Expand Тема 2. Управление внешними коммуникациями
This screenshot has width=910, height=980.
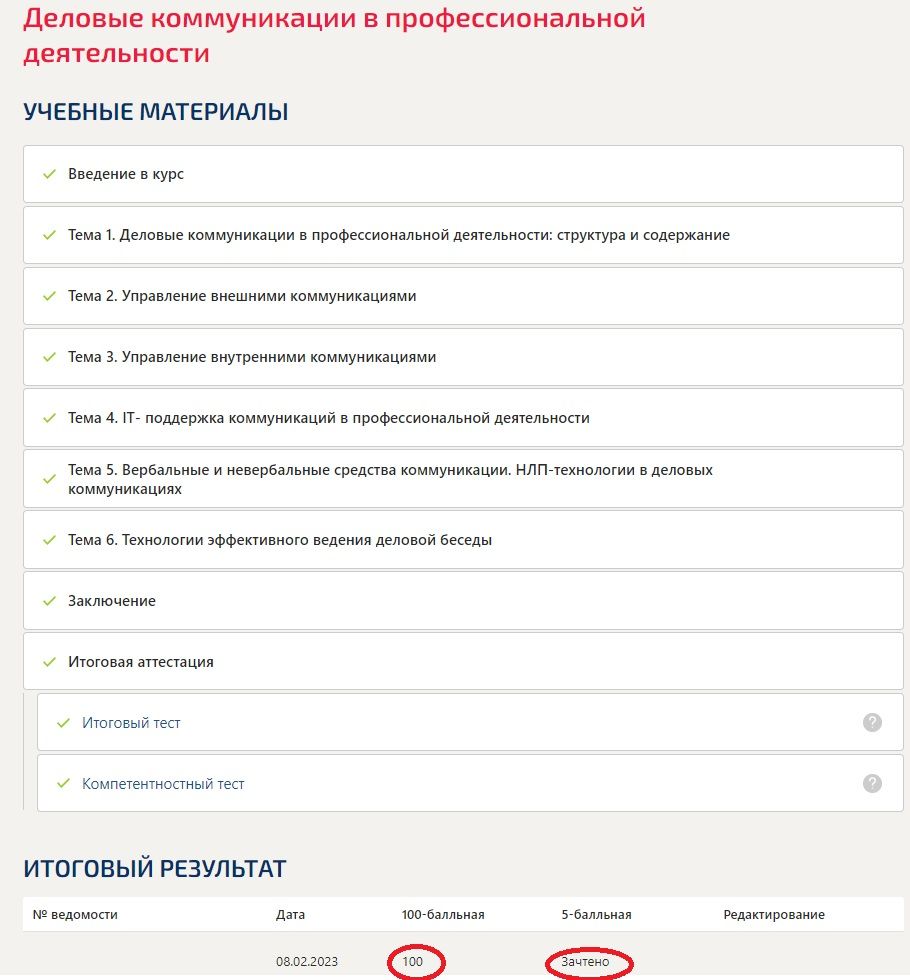point(463,296)
